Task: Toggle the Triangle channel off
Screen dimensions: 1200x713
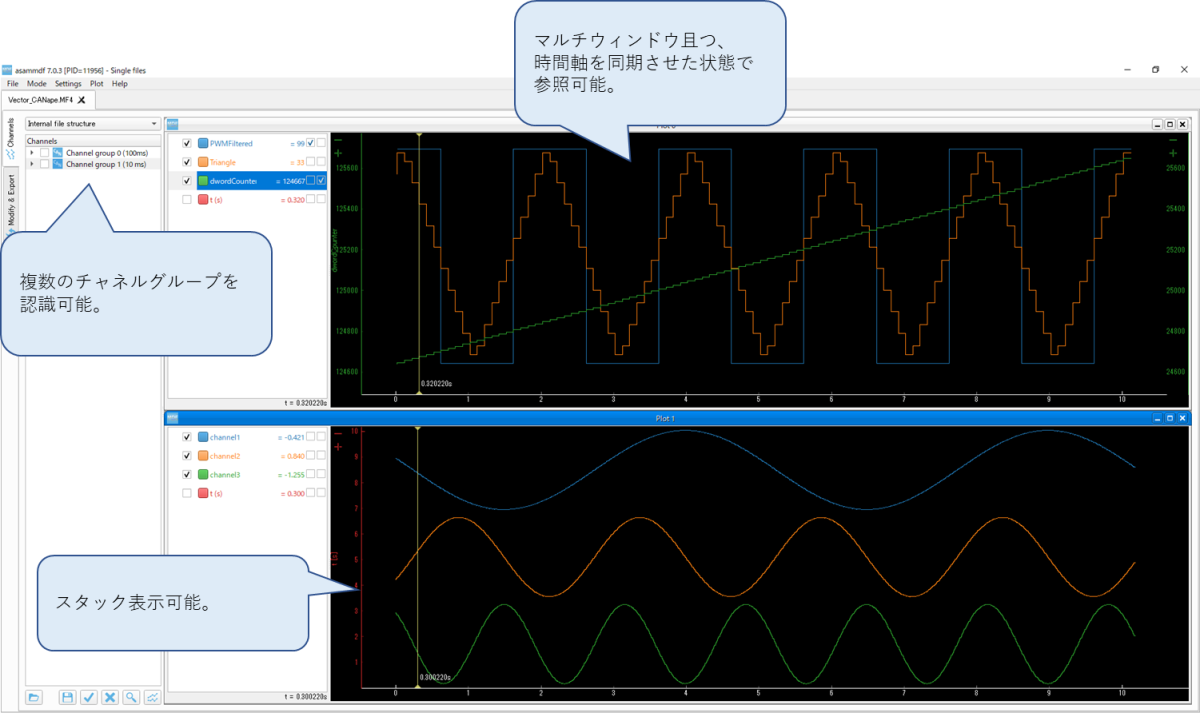Action: pos(187,162)
